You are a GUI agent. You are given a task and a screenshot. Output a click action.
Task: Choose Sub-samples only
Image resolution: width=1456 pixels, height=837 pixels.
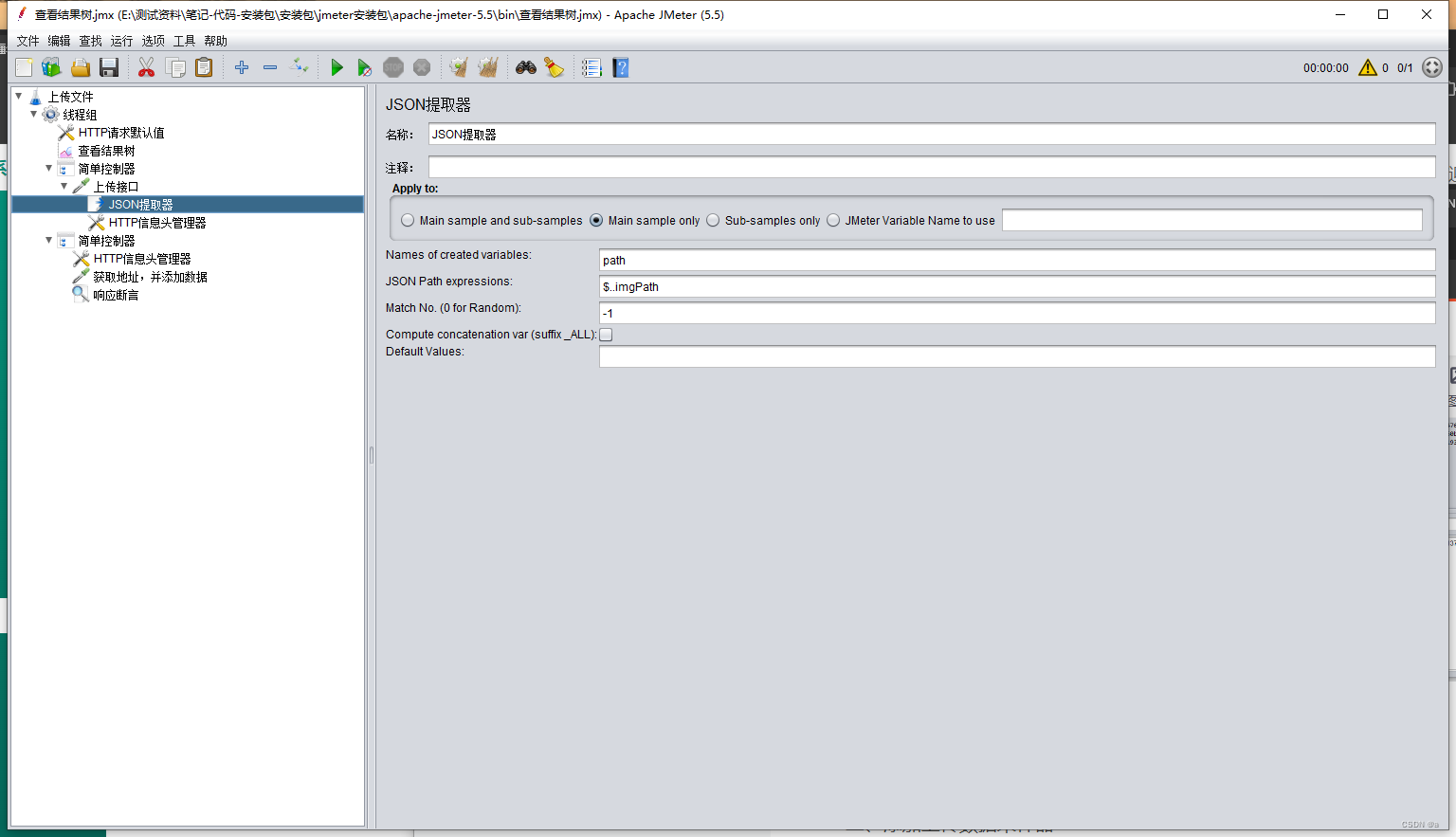(x=712, y=220)
